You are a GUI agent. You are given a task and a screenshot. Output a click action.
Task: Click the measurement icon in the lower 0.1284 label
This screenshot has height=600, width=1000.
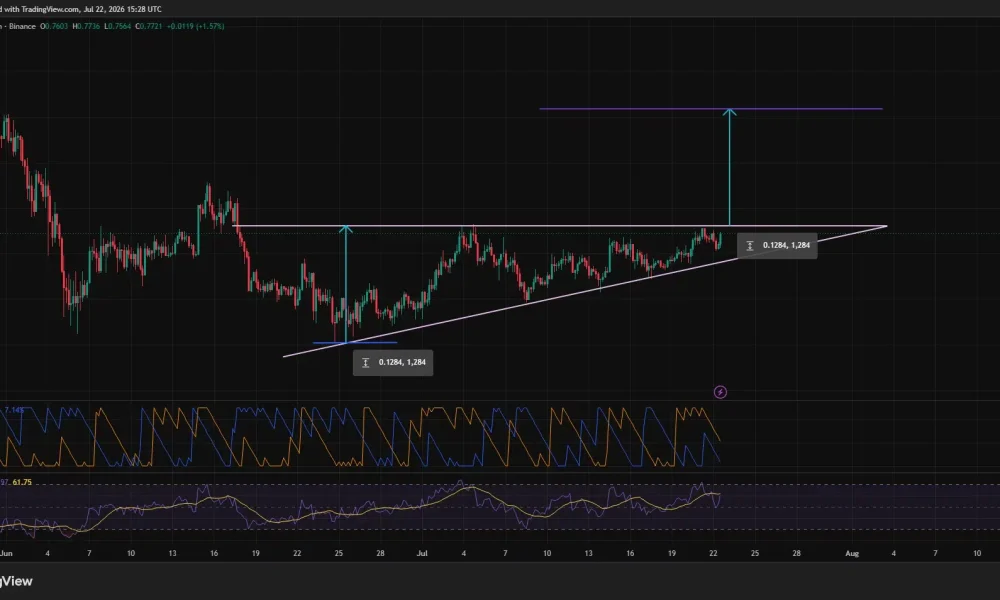(x=365, y=363)
